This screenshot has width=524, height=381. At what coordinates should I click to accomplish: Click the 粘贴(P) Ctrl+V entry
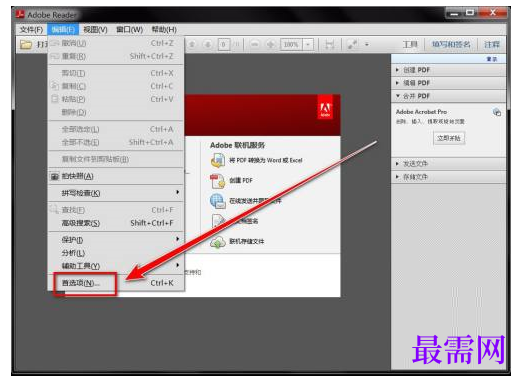[x=116, y=99]
